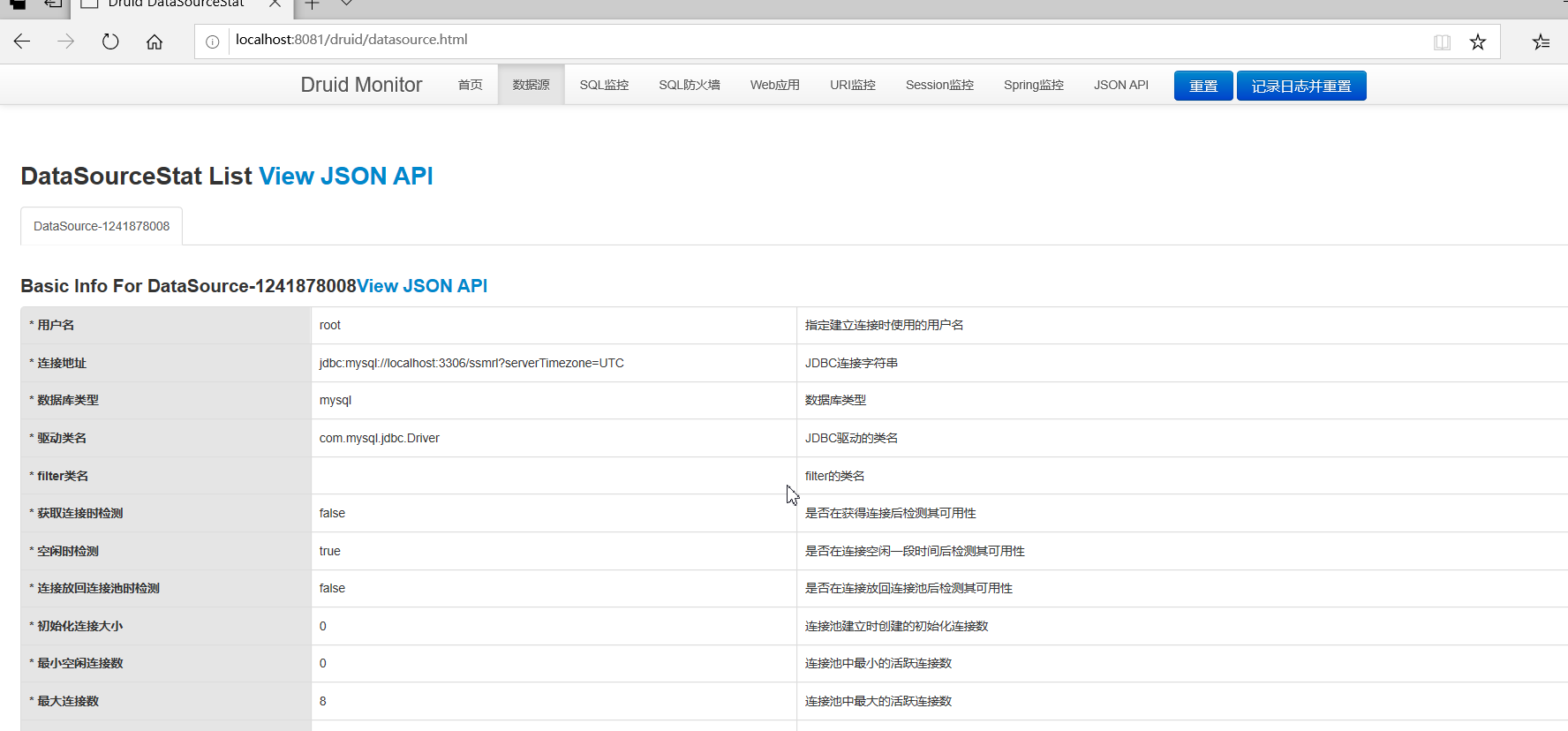Click the 用户名 row label

tap(56, 325)
